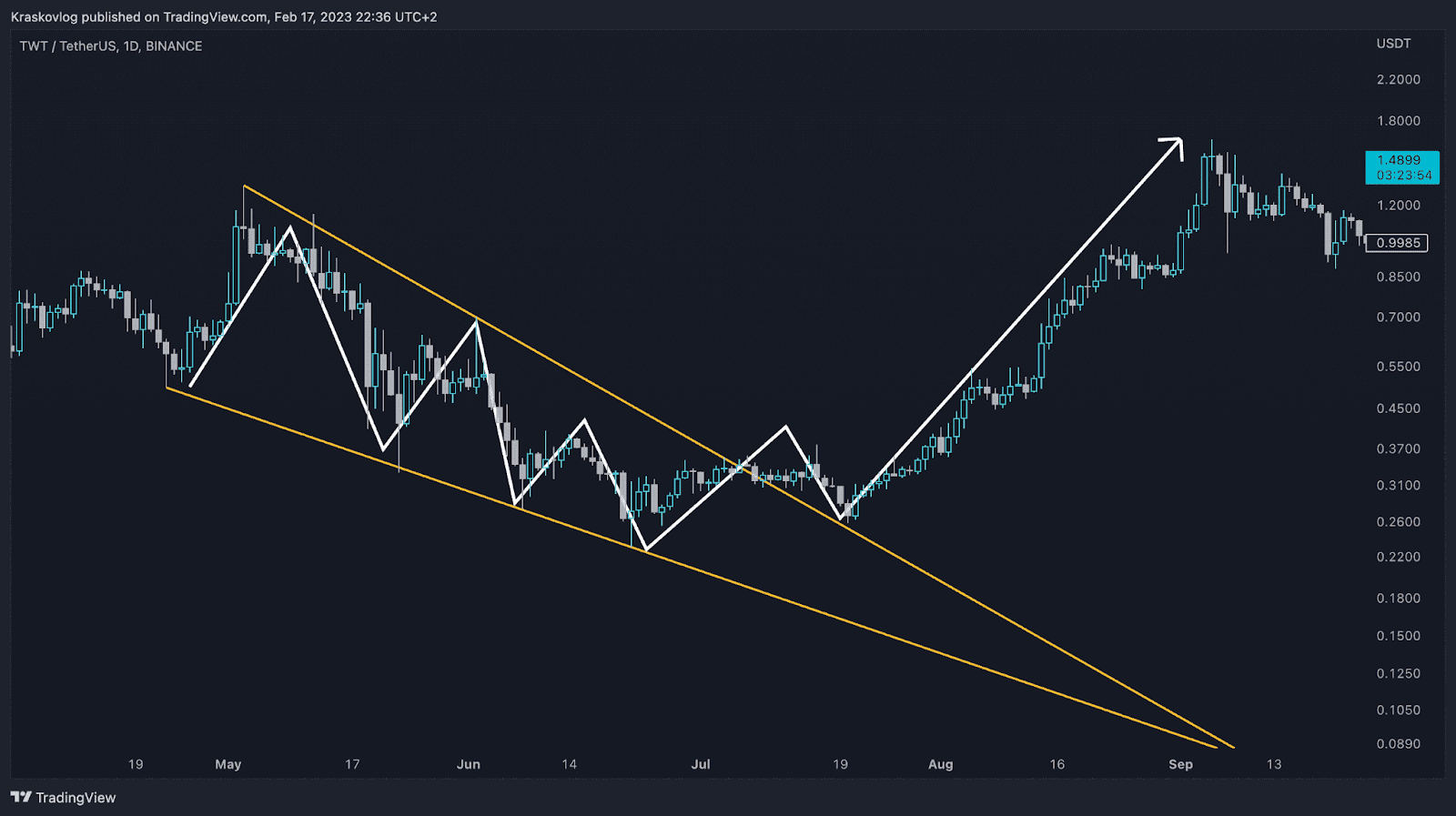1456x816 pixels.
Task: Click the 0.7000 price axis label
Action: pyautogui.click(x=1399, y=317)
